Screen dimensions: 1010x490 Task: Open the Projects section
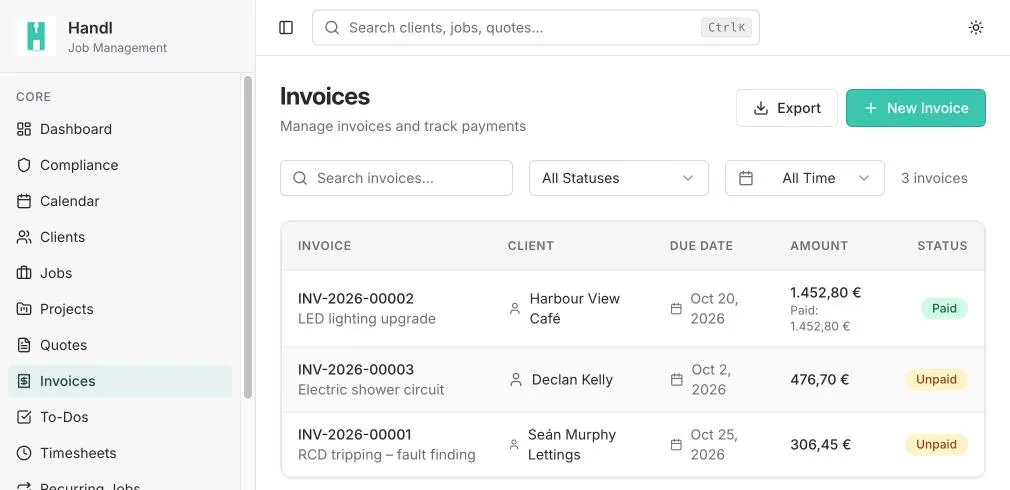tap(120, 309)
